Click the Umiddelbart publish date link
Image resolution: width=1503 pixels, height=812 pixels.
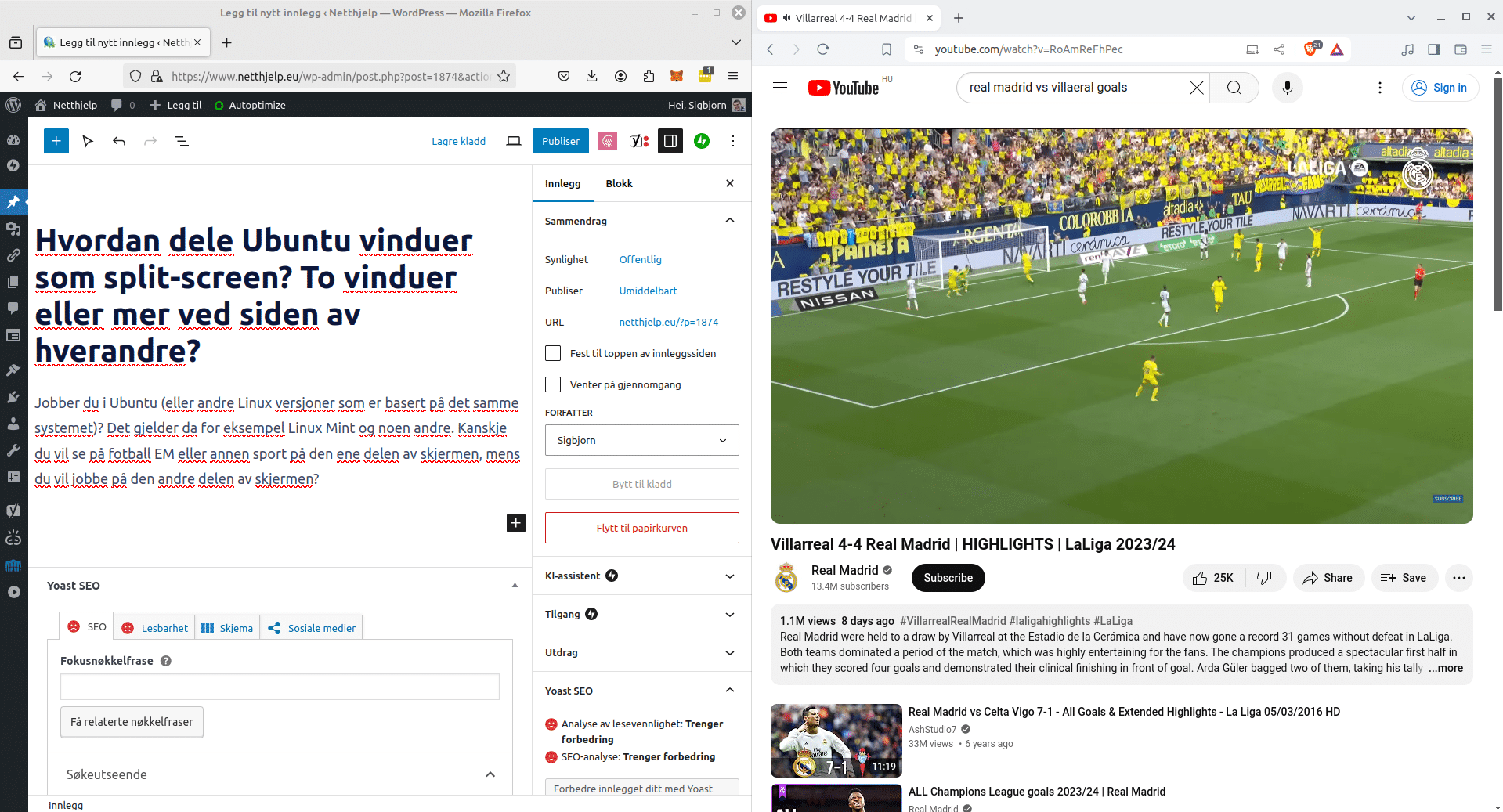(x=649, y=291)
